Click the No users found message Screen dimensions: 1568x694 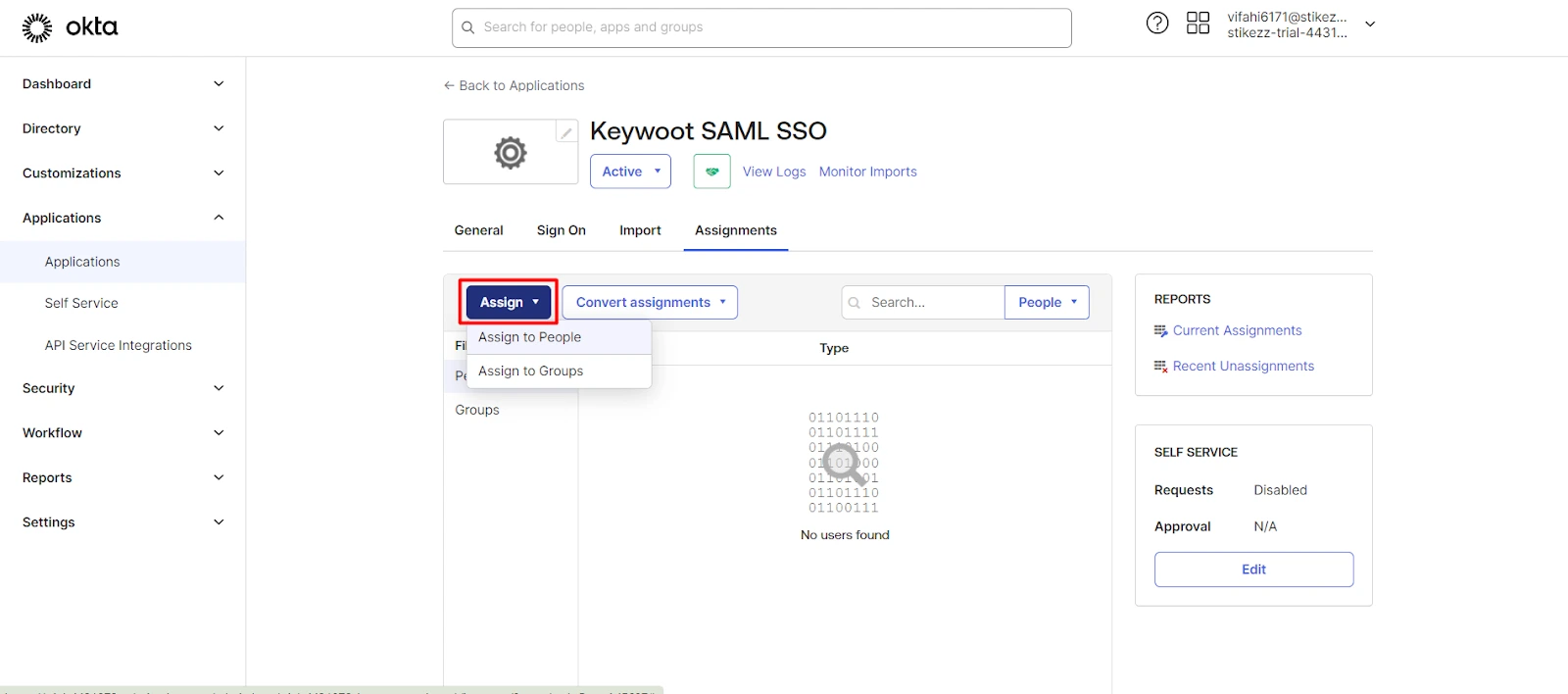click(x=845, y=535)
